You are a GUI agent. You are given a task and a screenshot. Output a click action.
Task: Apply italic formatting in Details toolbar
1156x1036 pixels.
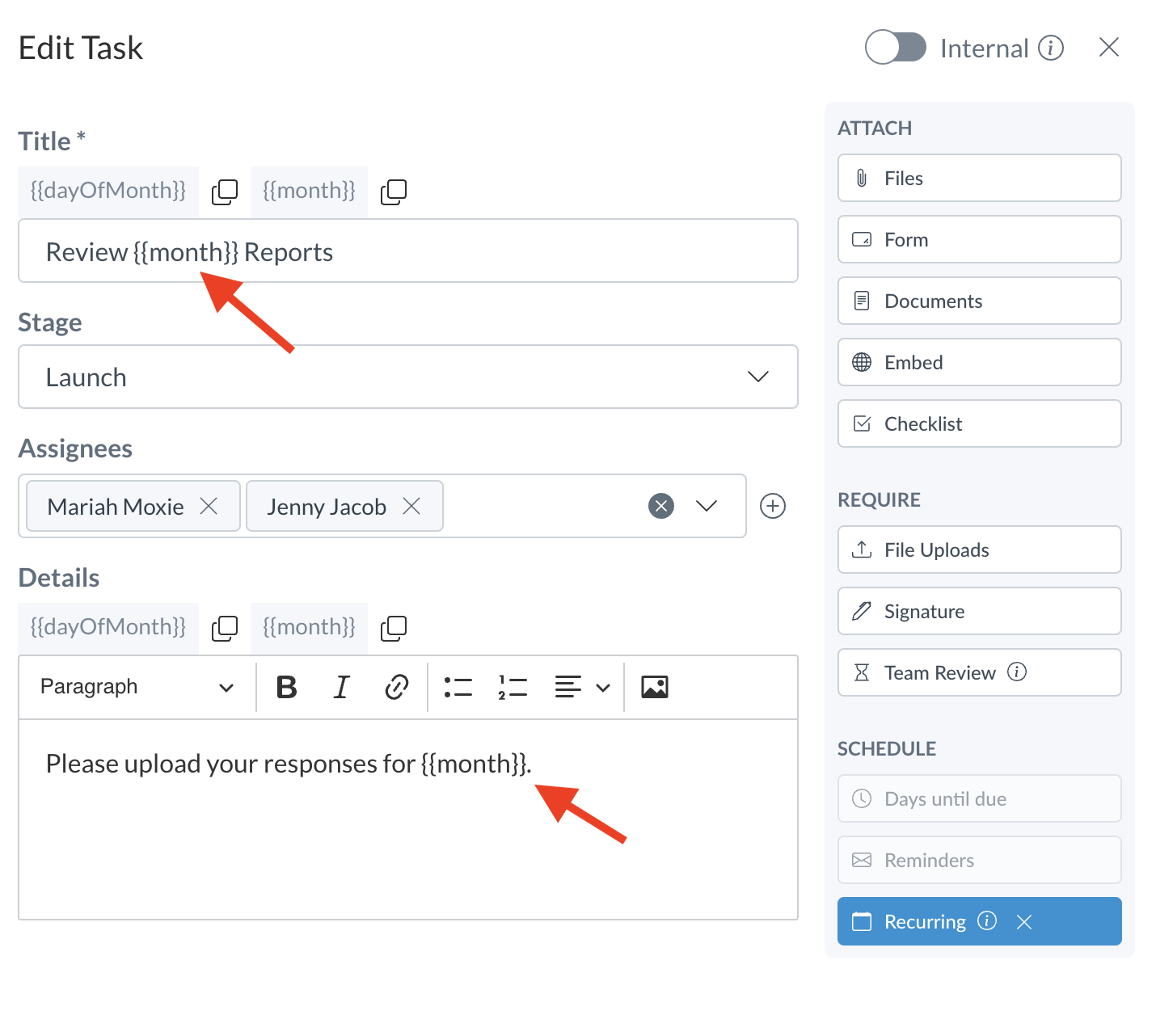tap(341, 687)
